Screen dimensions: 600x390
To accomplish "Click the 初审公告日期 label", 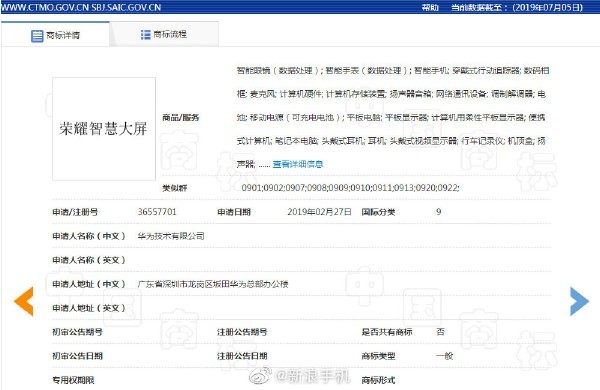I will point(77,356).
